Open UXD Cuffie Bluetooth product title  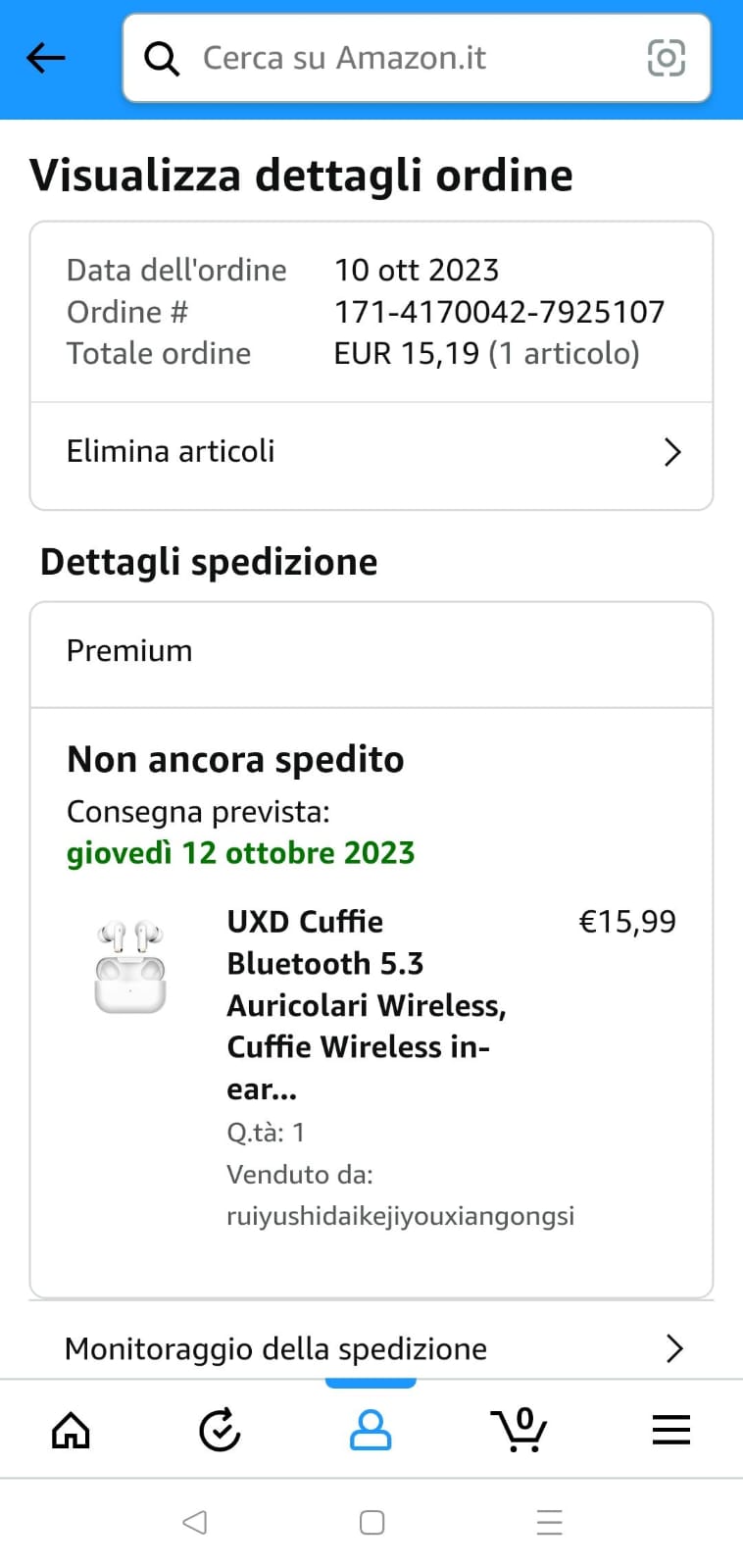(367, 1005)
